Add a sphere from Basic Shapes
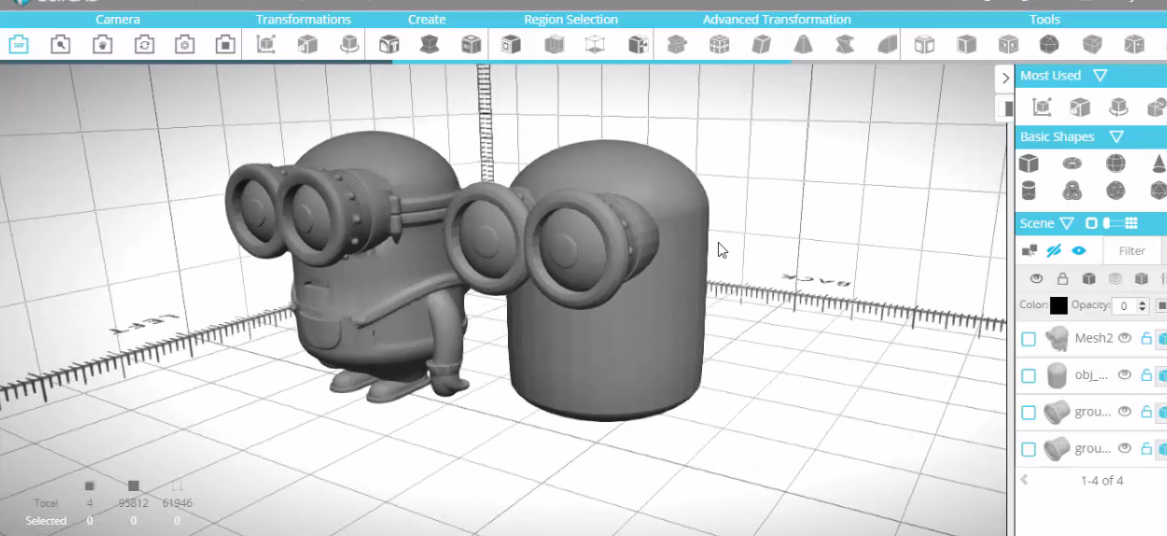1167x536 pixels. tap(1115, 163)
